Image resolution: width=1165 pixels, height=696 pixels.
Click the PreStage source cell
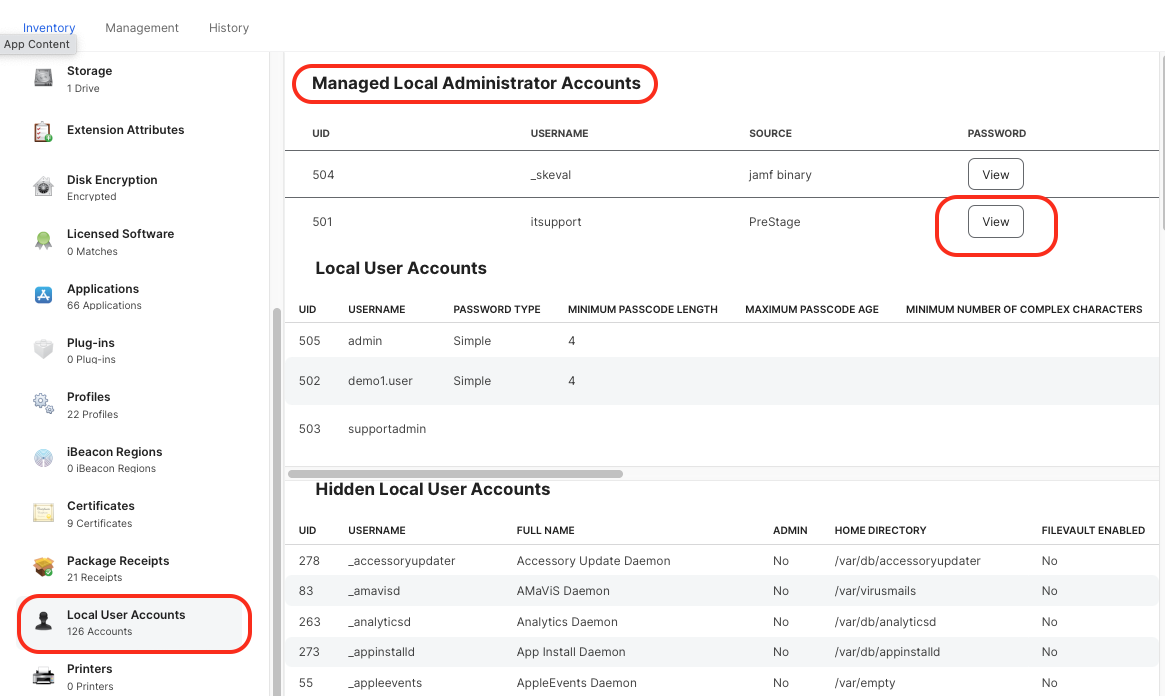(x=774, y=221)
